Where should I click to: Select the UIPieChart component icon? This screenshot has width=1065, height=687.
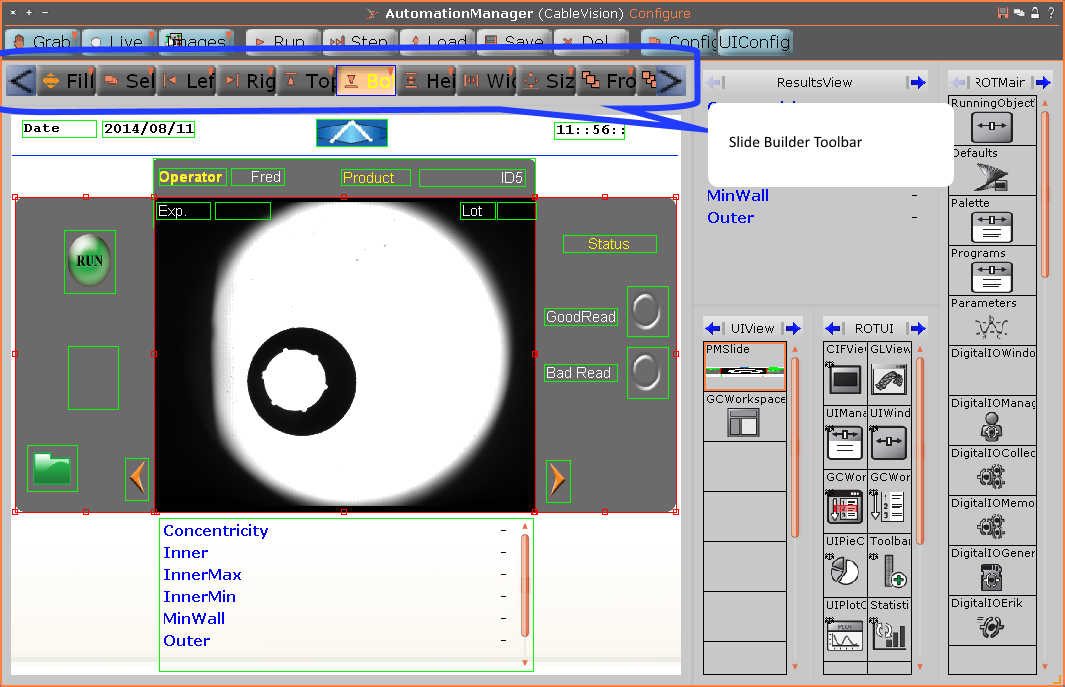(x=845, y=565)
